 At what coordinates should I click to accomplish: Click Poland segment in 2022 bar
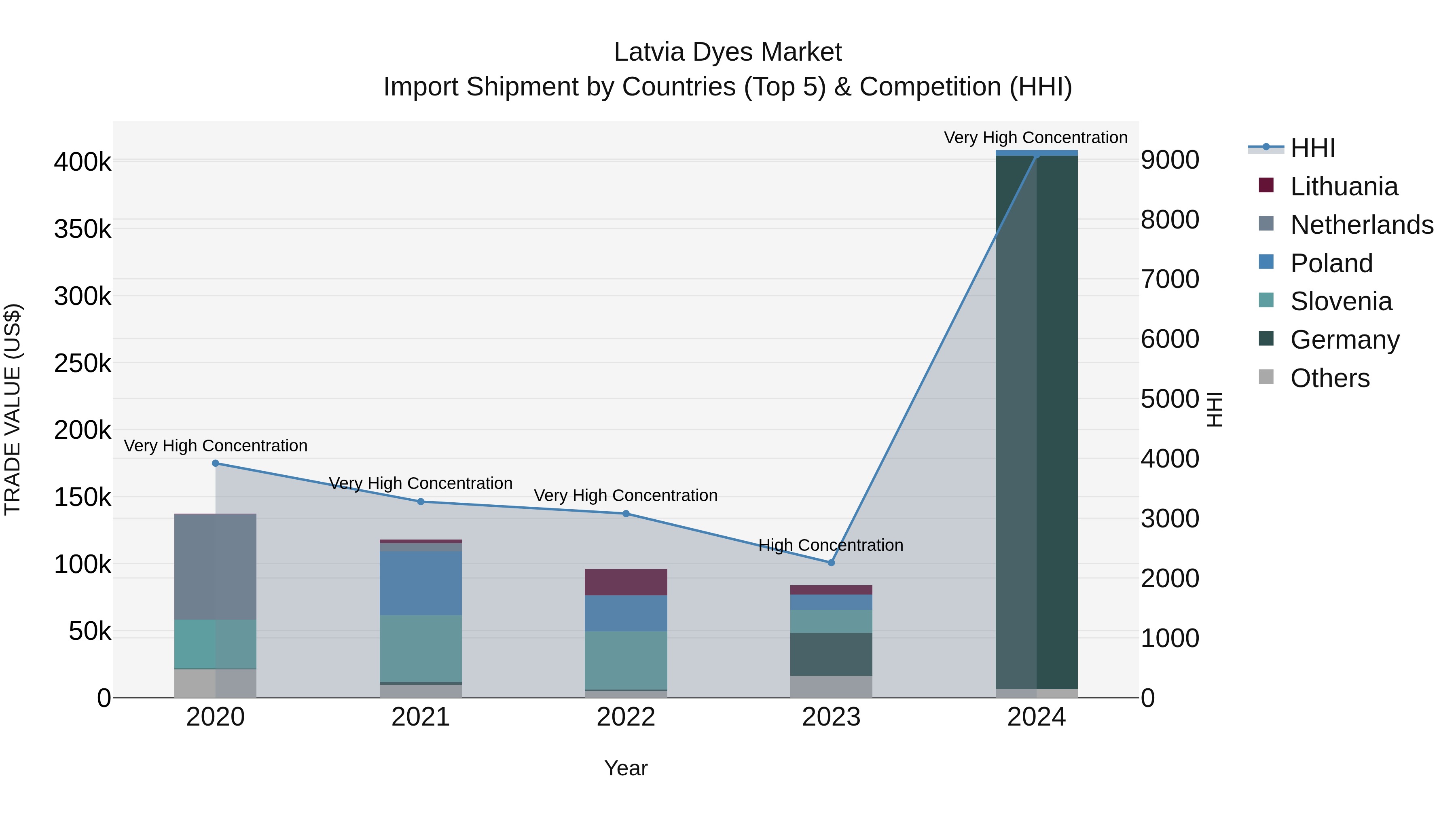[x=626, y=613]
